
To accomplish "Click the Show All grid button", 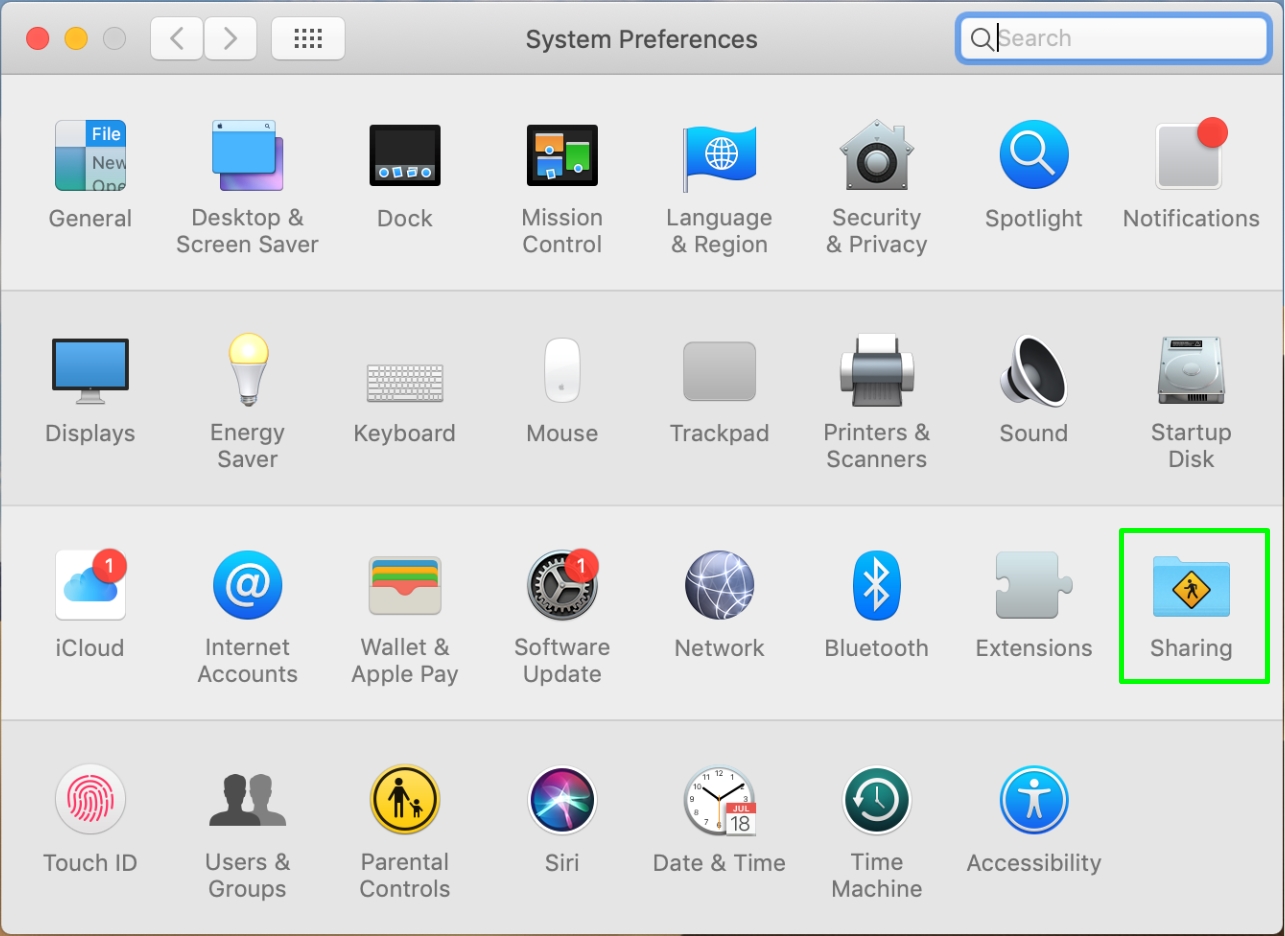I will (x=308, y=39).
